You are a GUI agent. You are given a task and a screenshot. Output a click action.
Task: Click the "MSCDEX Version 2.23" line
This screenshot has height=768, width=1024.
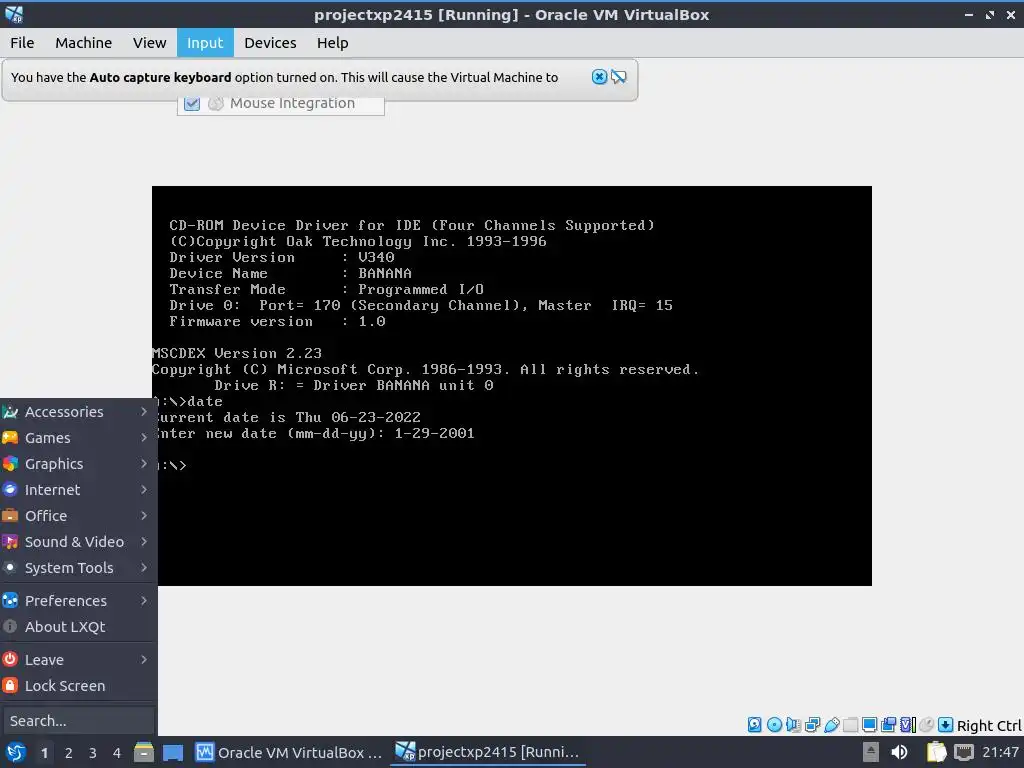[237, 354]
